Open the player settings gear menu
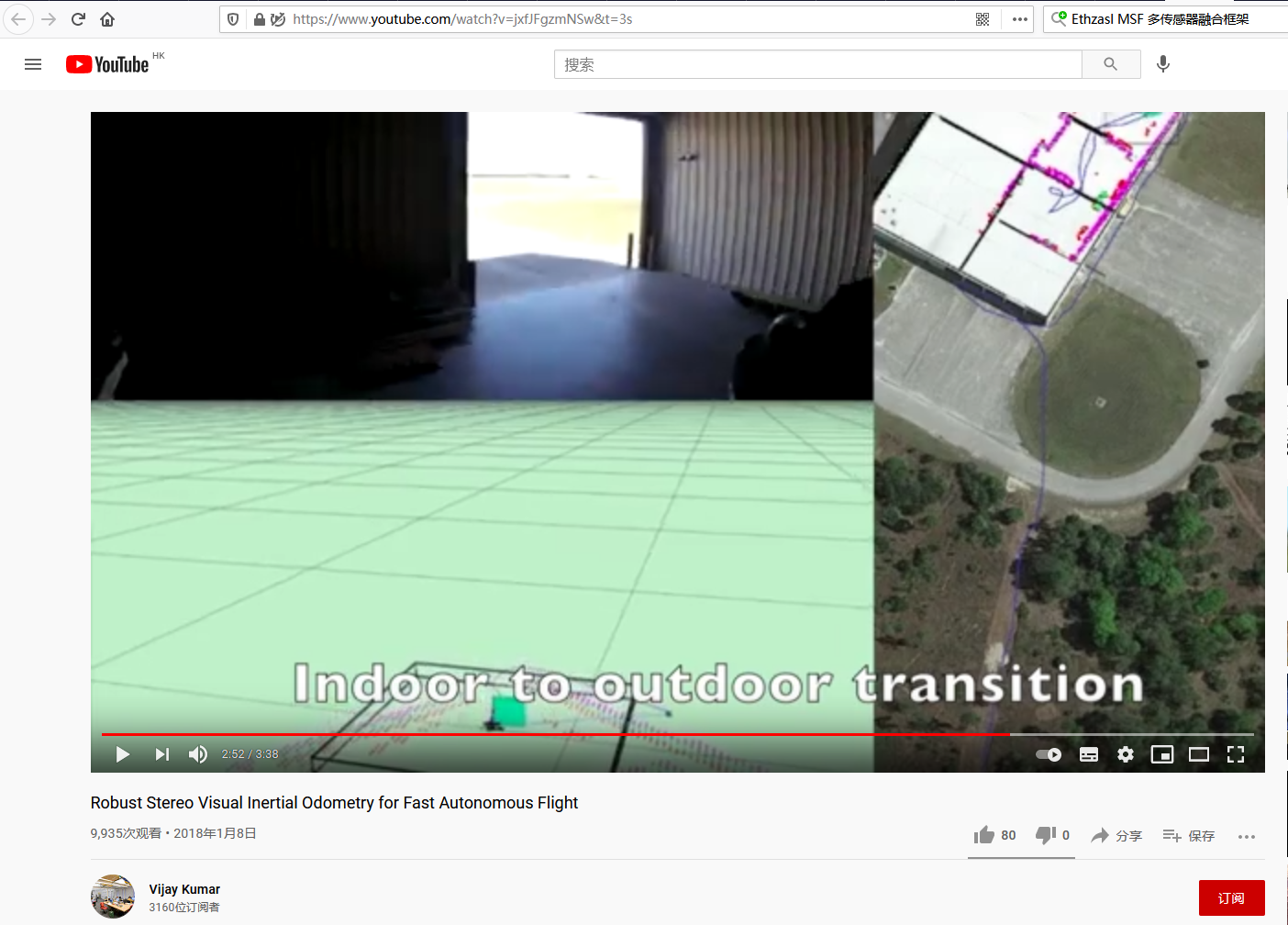 (x=1126, y=753)
